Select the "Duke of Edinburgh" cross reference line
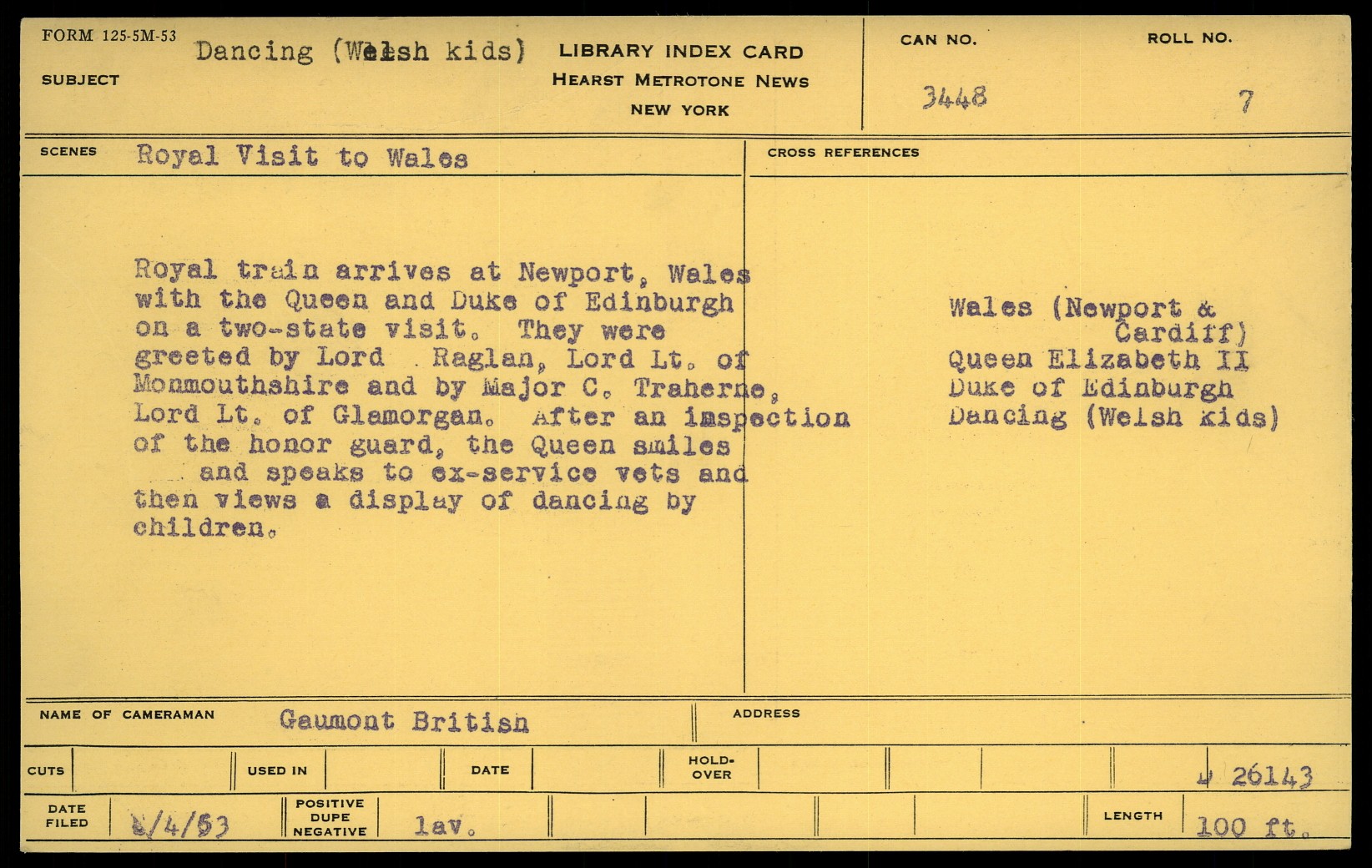Image resolution: width=1372 pixels, height=868 pixels. point(1090,388)
